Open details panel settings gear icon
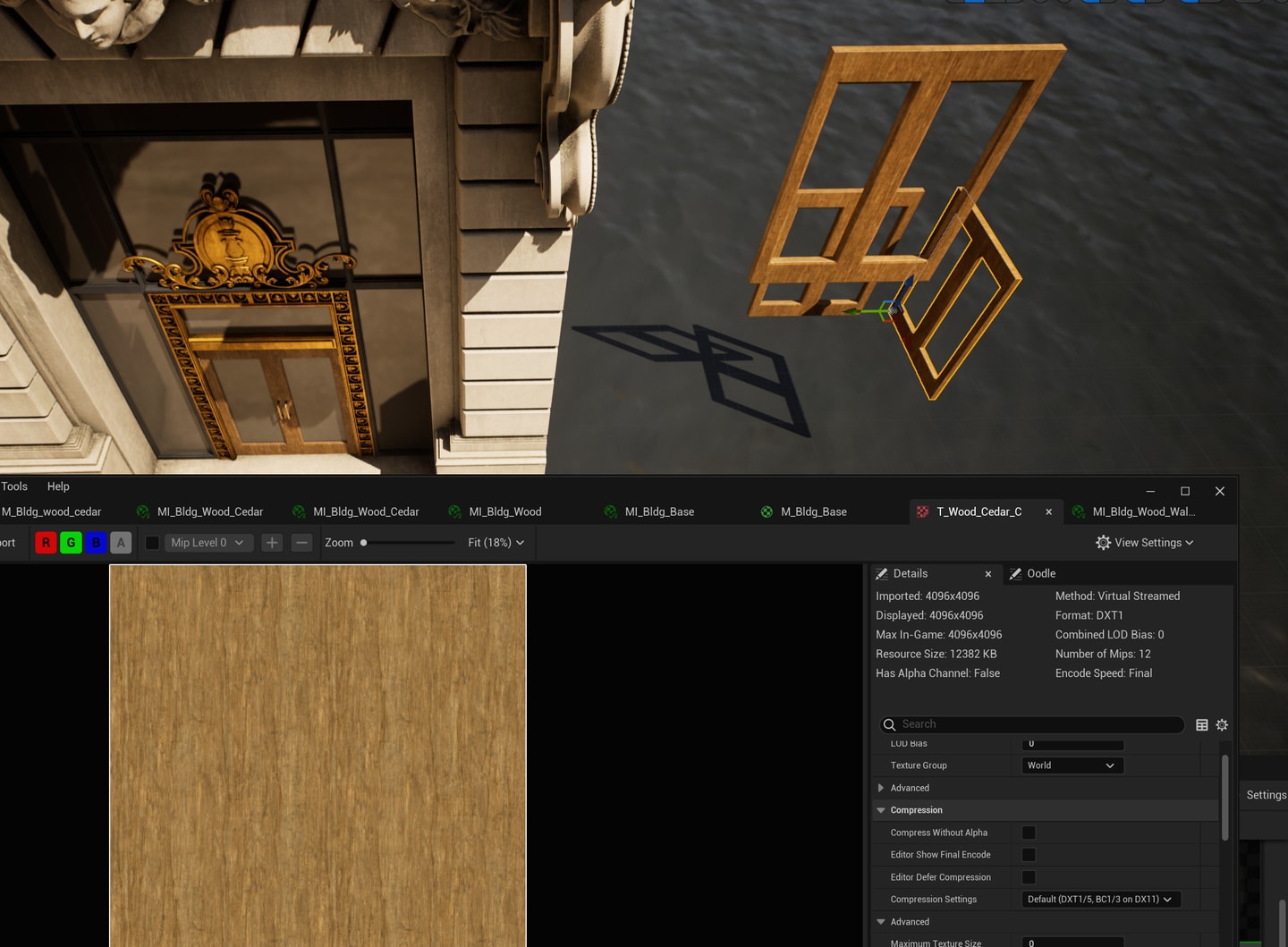Screen dimensions: 1288x947 [1222, 724]
